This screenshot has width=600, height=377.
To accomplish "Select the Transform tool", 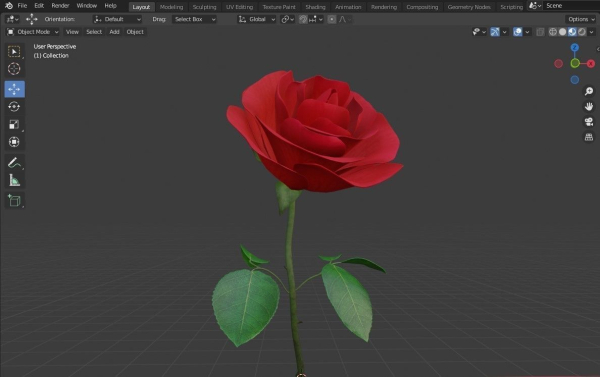I will (x=14, y=142).
